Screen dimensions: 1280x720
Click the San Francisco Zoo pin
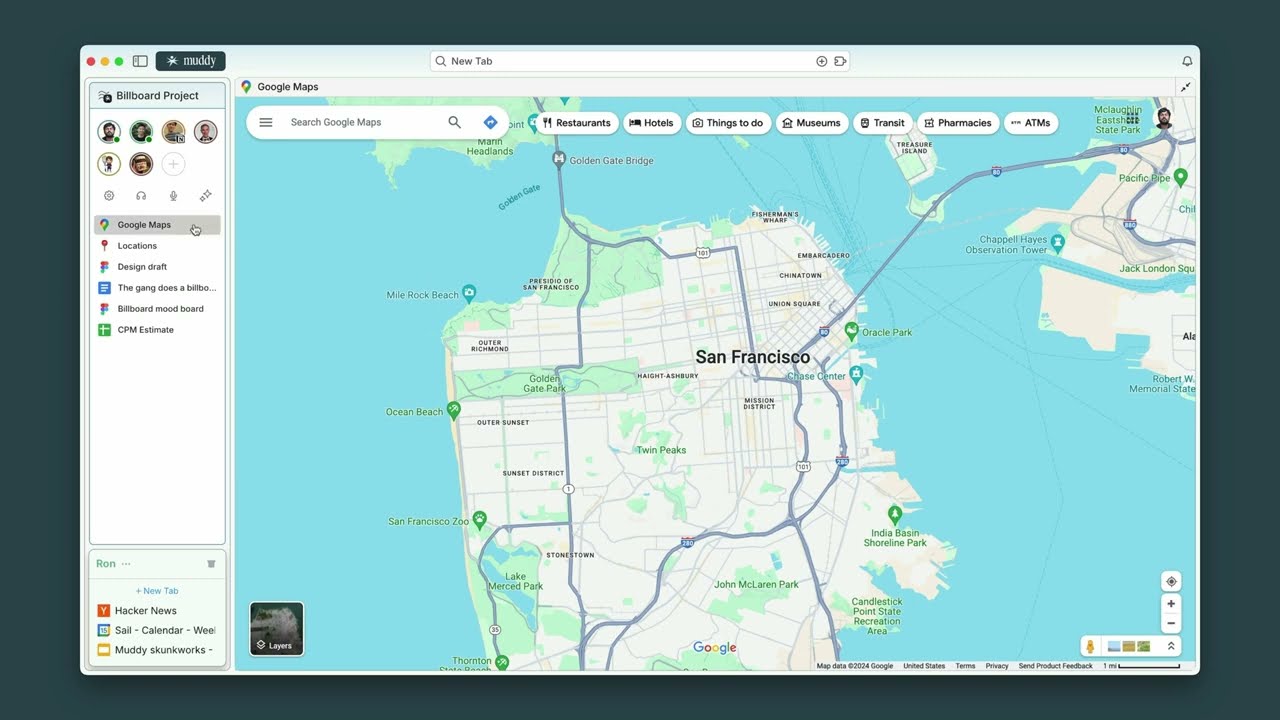point(480,519)
